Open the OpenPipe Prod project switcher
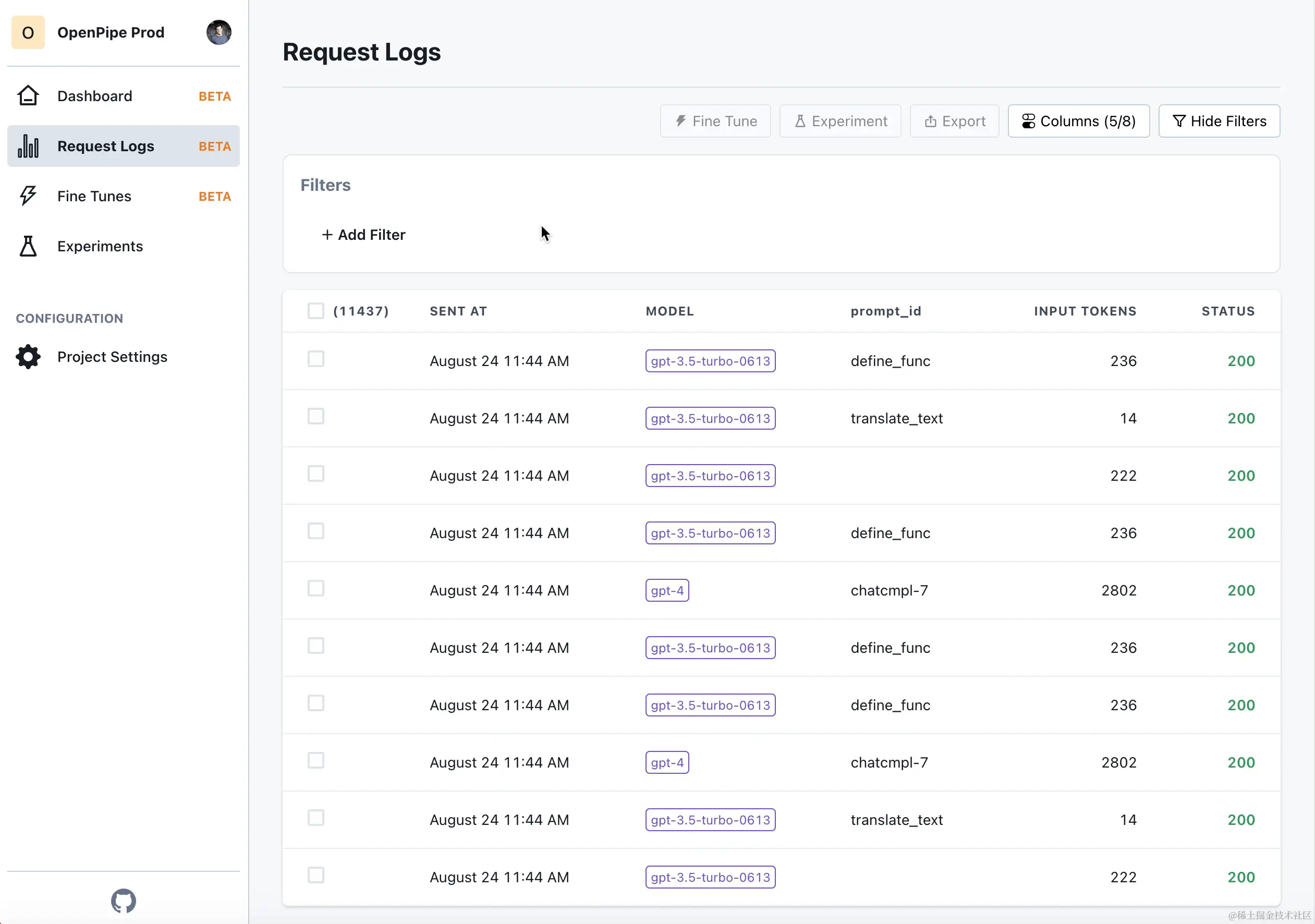 [111, 32]
